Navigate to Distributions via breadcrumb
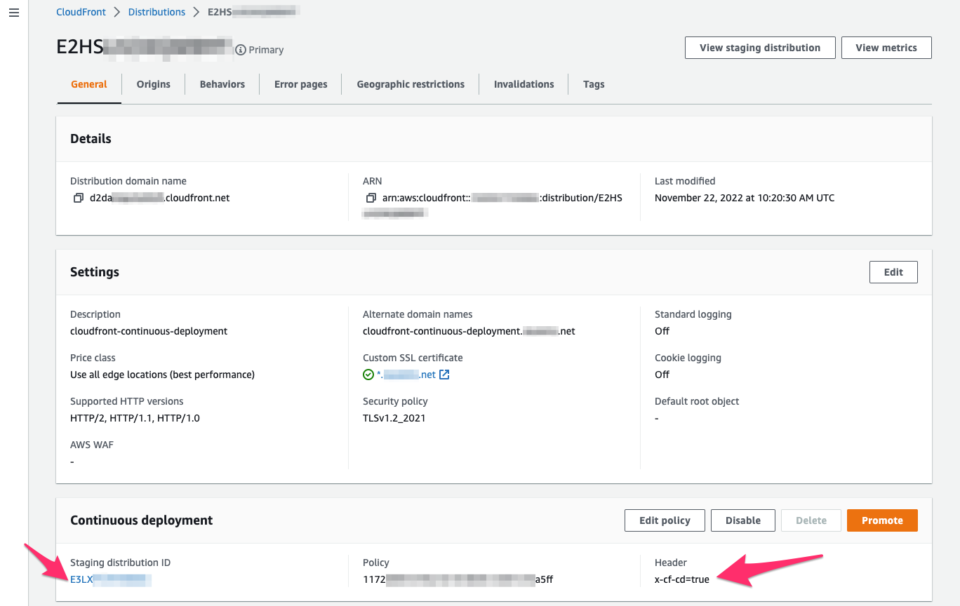The image size is (960, 606). click(156, 12)
